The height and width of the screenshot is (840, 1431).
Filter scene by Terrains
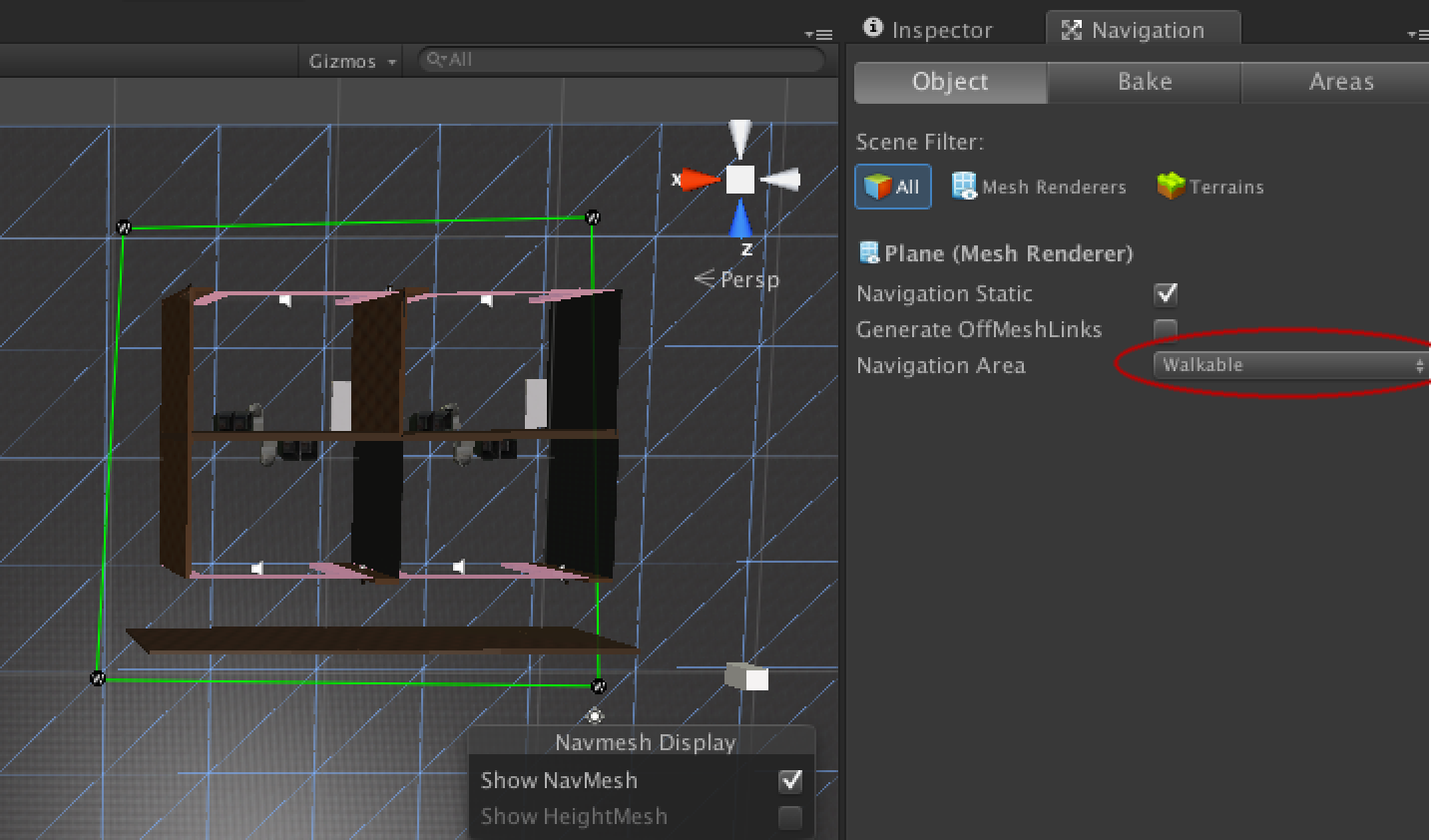coord(1210,187)
